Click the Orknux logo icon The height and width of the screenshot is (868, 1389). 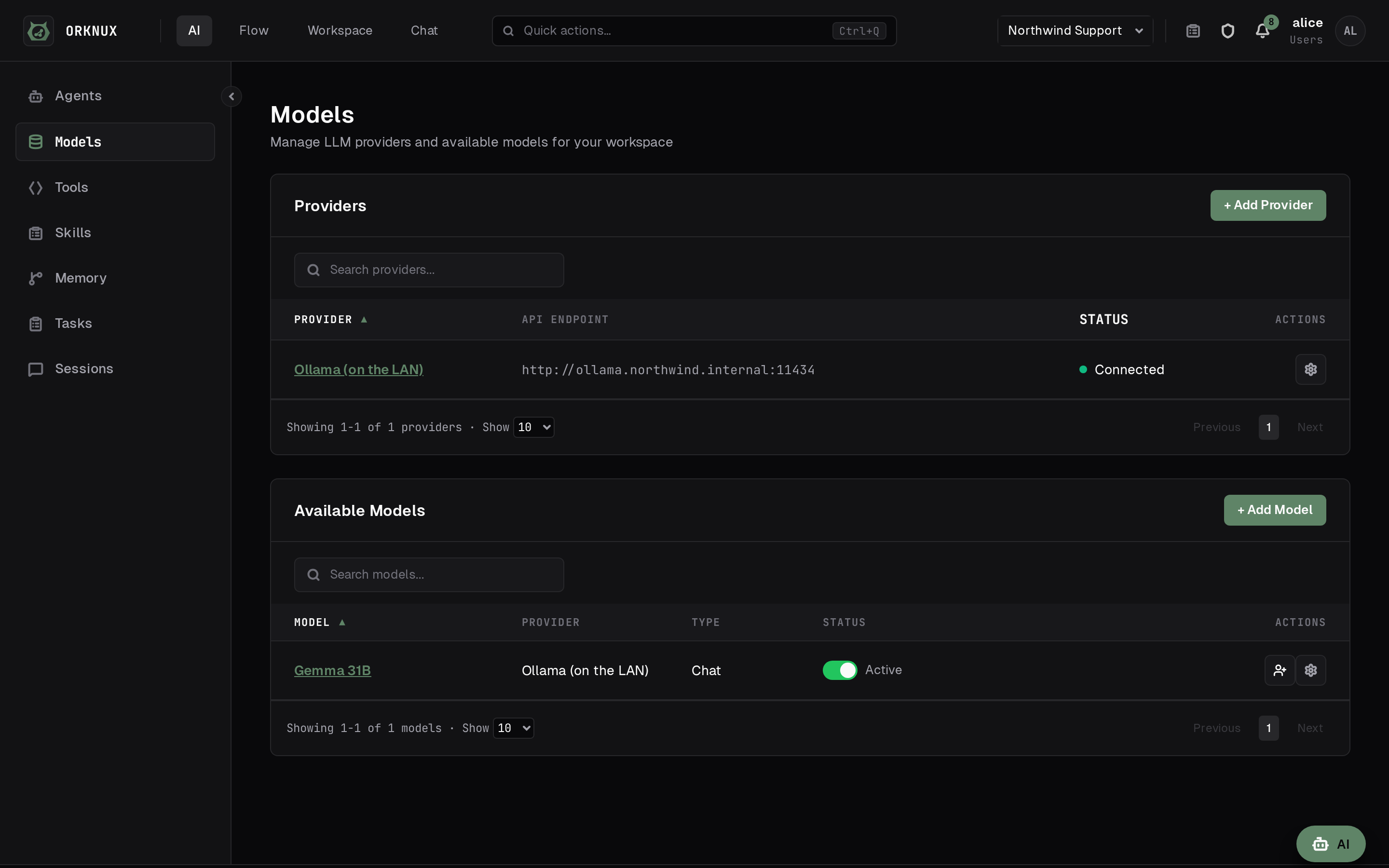(x=39, y=30)
